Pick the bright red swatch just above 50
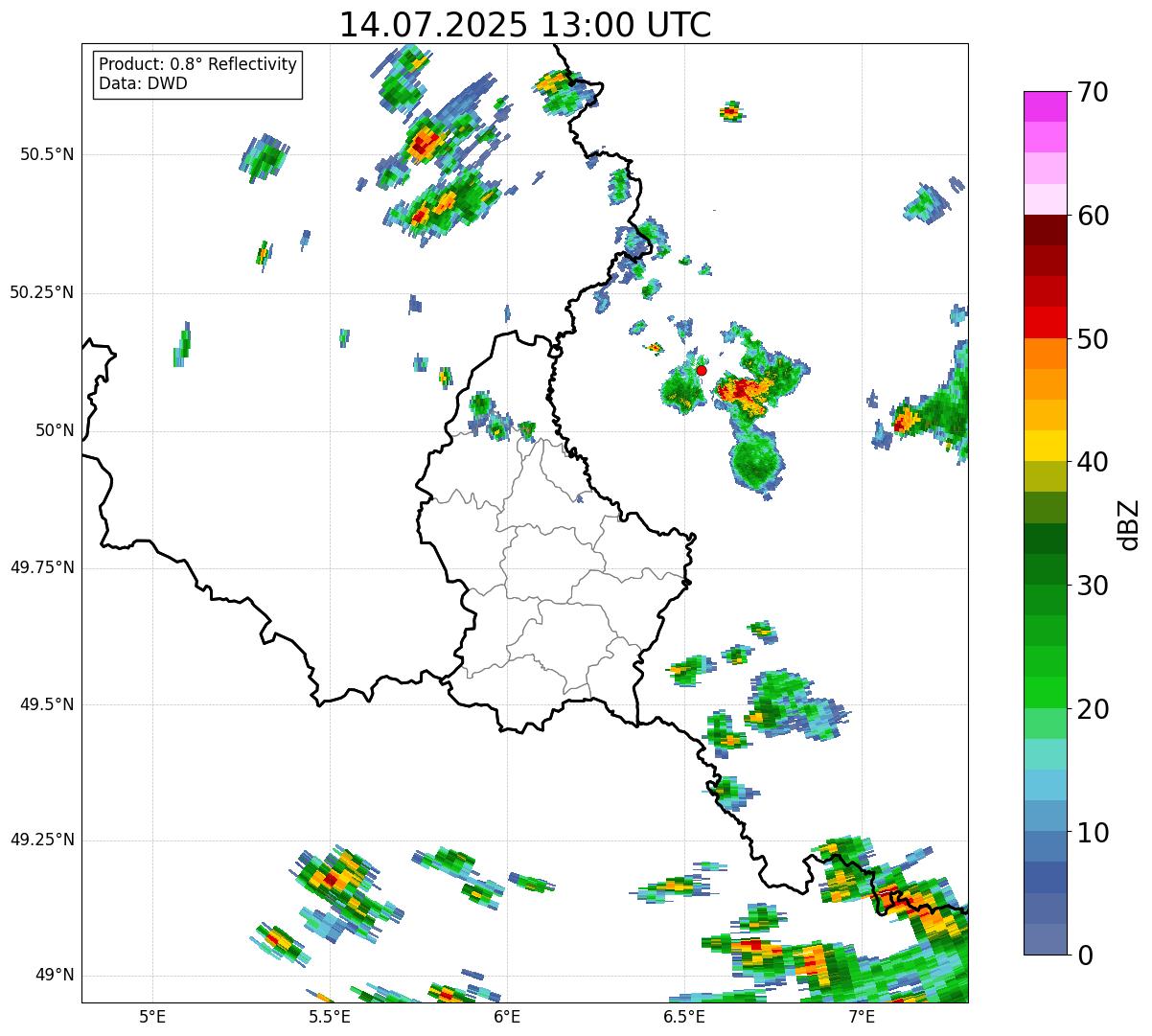This screenshot has width=1152, height=1036. 1045,323
